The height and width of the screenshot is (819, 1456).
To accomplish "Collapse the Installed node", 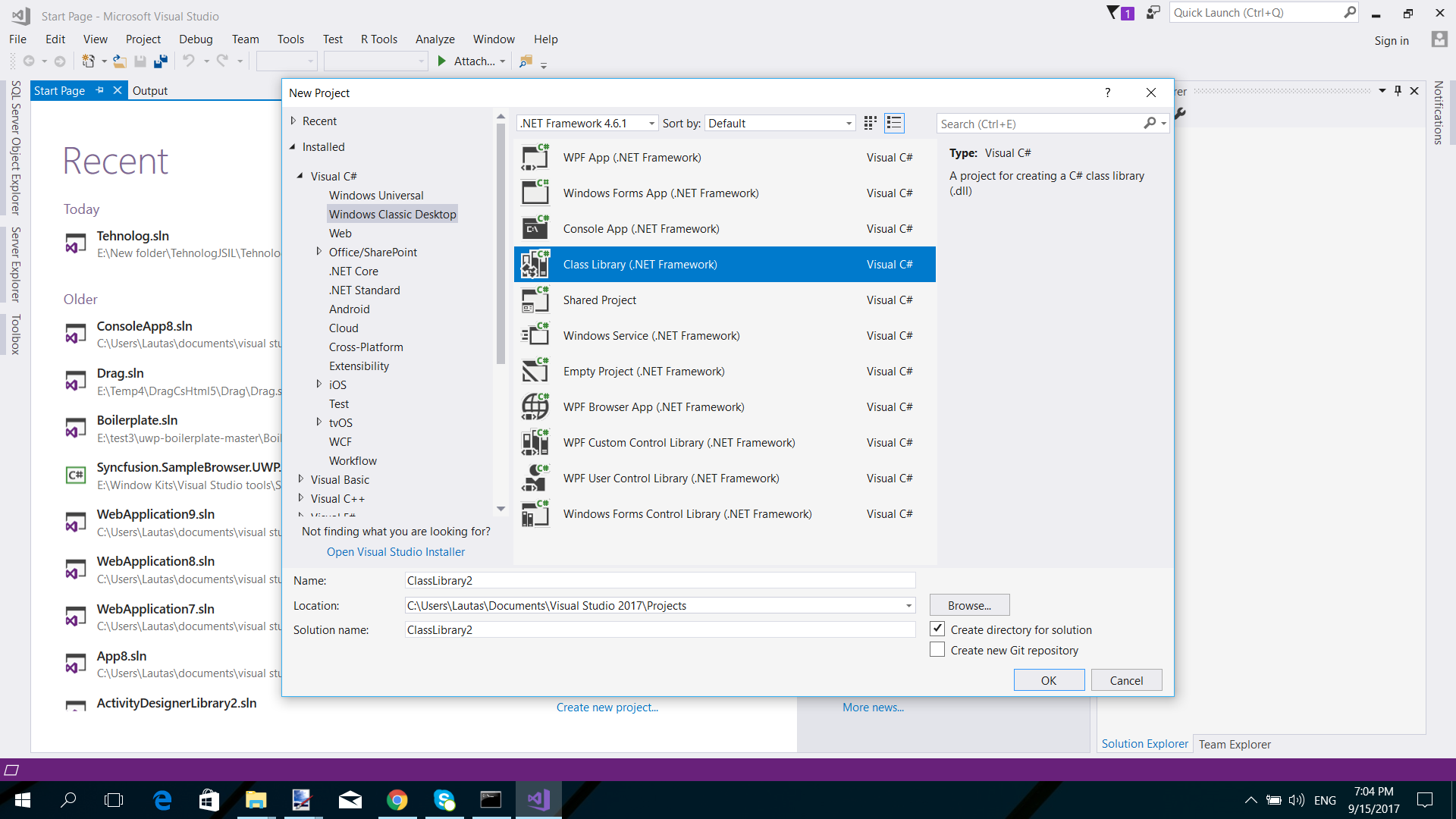I will 293,147.
